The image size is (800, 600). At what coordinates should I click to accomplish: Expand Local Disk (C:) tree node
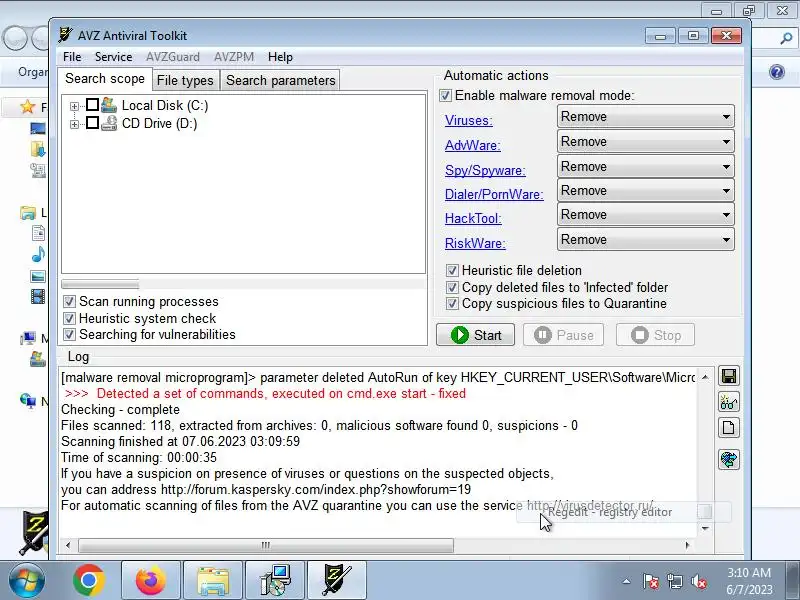click(x=74, y=106)
